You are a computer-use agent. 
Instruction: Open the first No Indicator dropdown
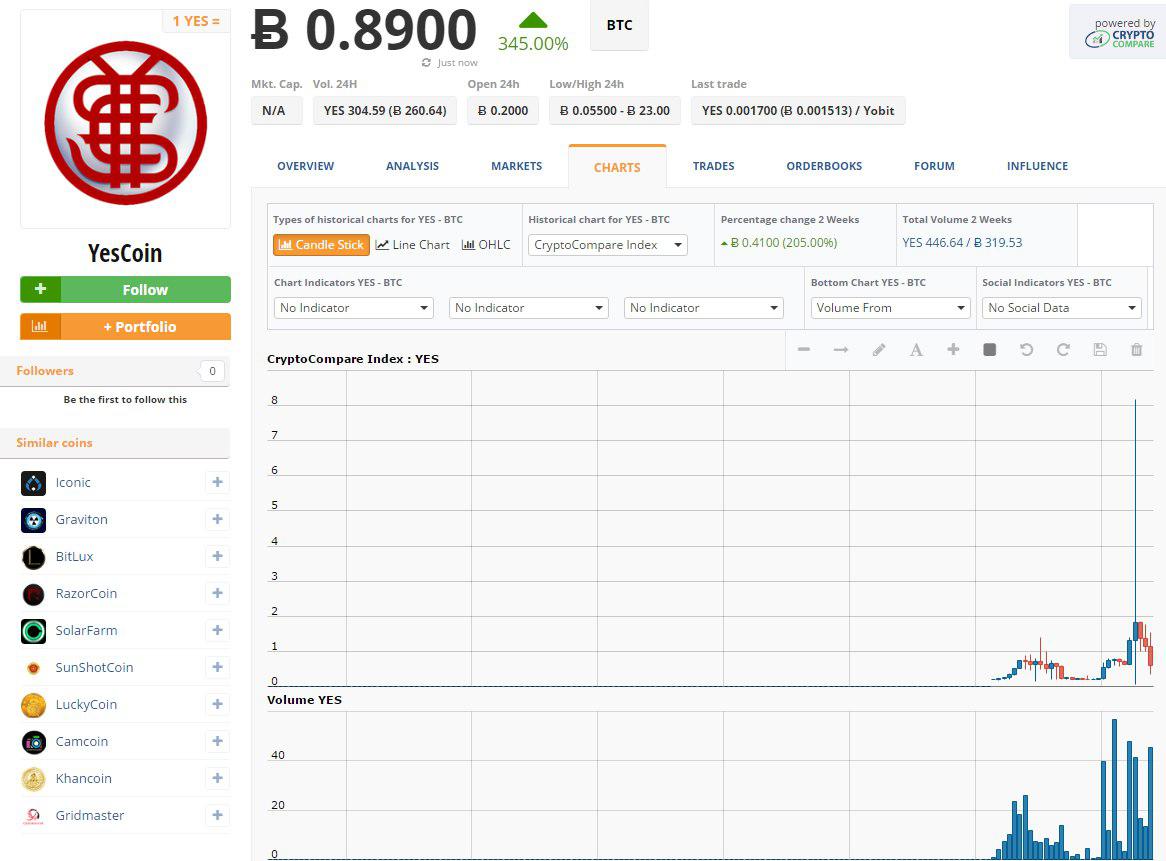coord(353,308)
